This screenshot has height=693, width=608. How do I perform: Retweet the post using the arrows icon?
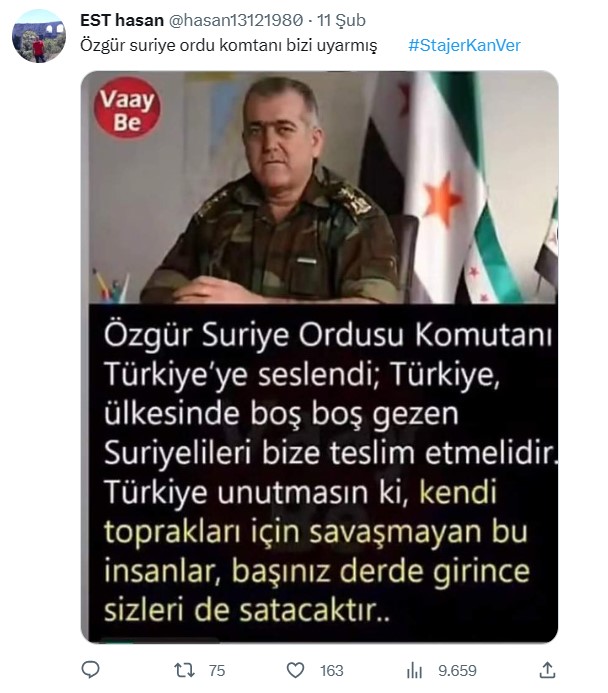[184, 670]
